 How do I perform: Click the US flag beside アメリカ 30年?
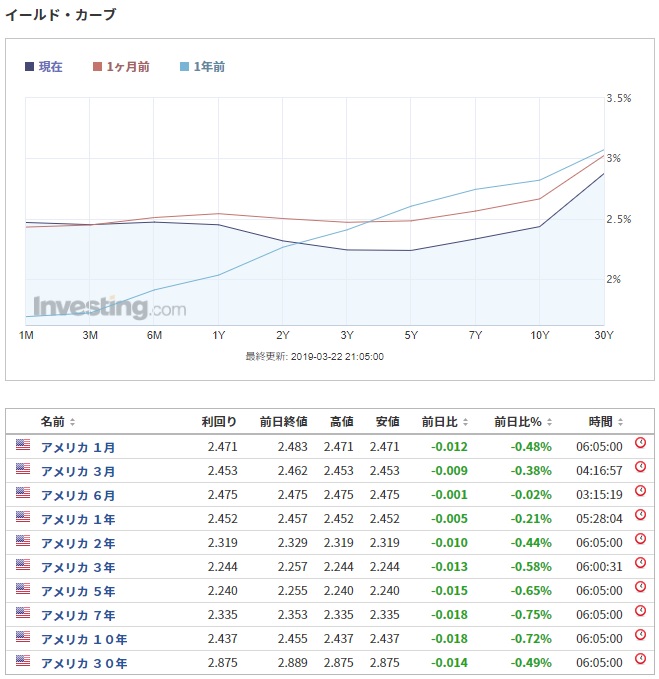pos(23,661)
